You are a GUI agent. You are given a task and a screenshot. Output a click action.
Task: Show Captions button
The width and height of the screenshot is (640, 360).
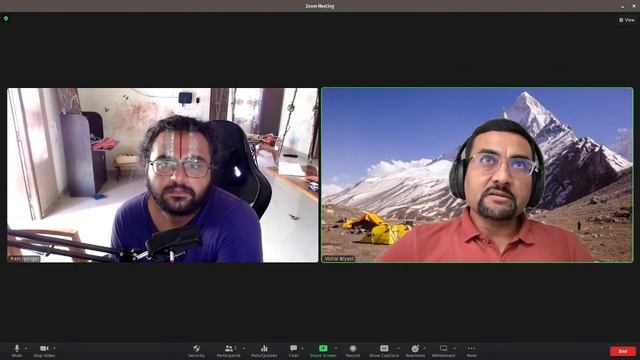(384, 350)
